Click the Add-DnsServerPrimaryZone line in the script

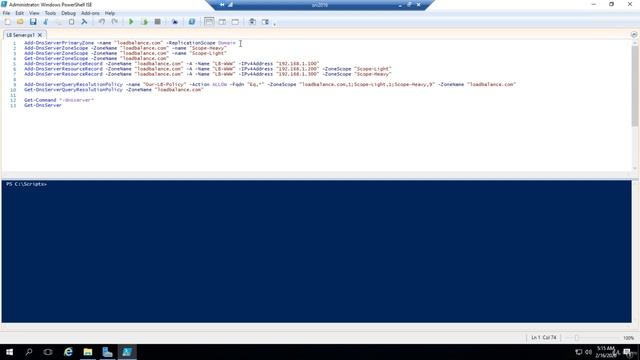click(130, 43)
